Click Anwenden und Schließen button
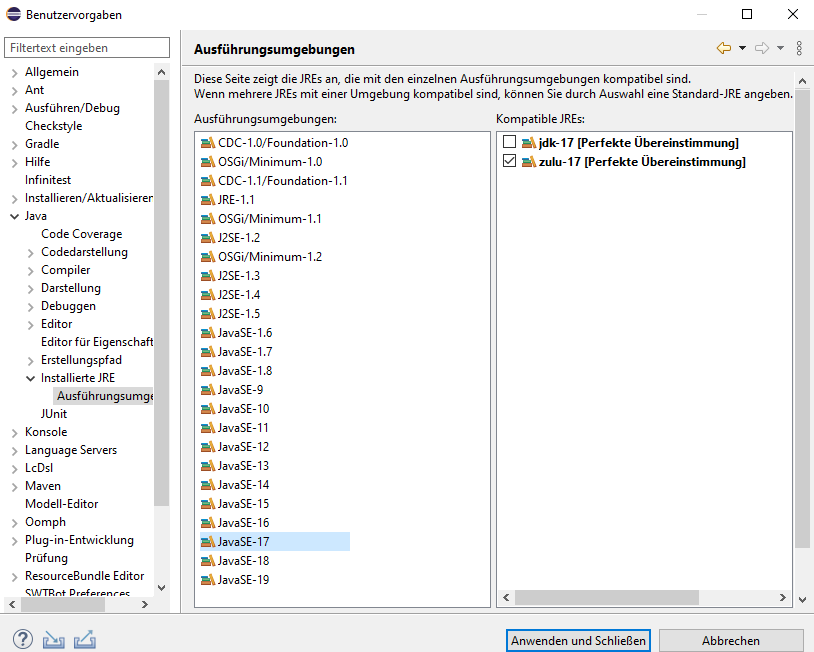 coord(578,641)
